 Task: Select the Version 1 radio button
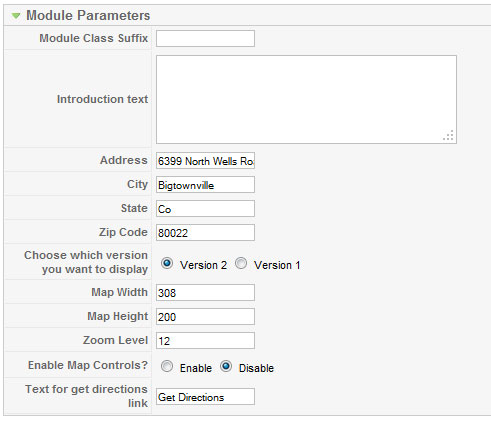point(241,263)
